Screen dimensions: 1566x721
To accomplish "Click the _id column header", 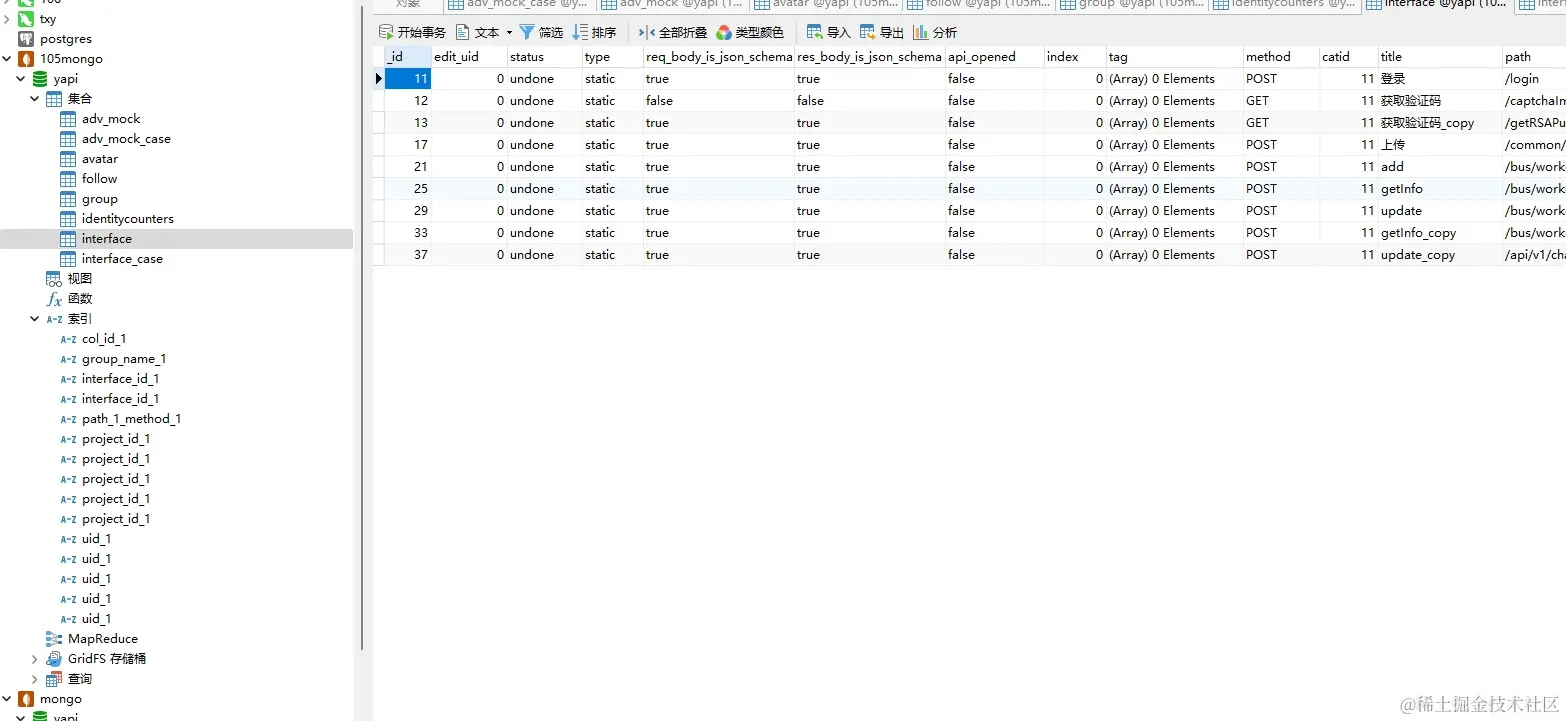I will click(408, 57).
